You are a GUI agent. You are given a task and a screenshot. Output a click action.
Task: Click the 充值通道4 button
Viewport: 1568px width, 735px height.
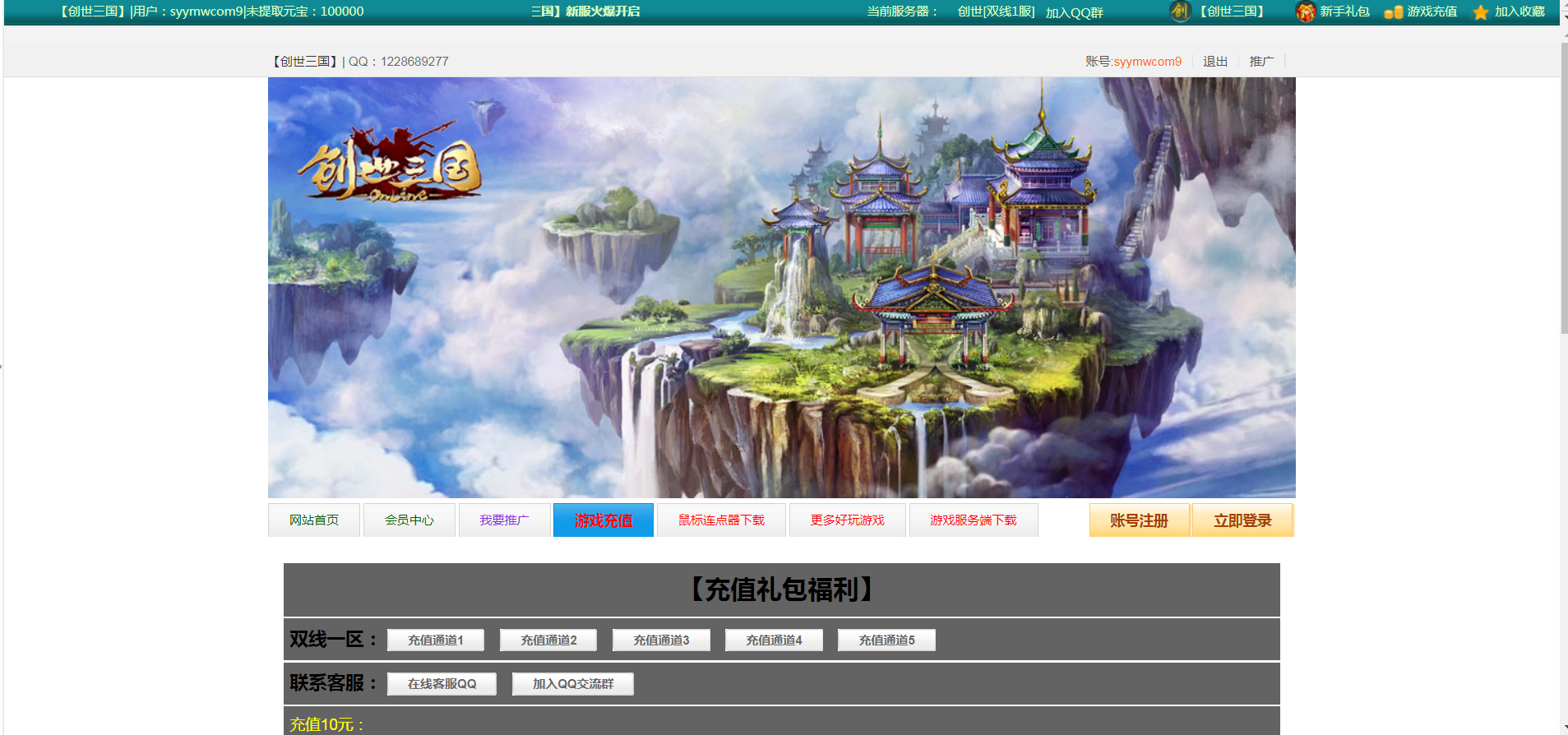point(774,640)
